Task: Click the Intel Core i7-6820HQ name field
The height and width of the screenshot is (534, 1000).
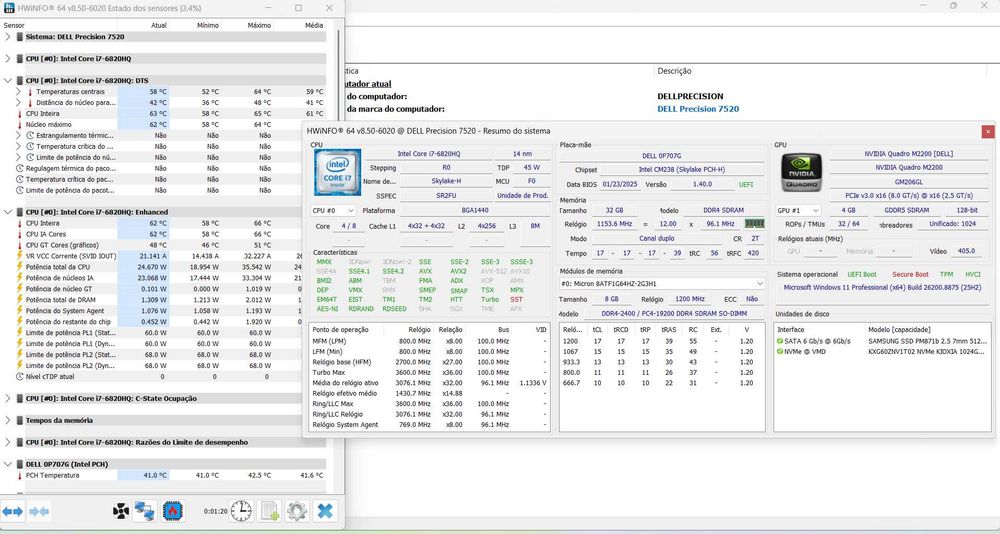Action: coord(429,154)
